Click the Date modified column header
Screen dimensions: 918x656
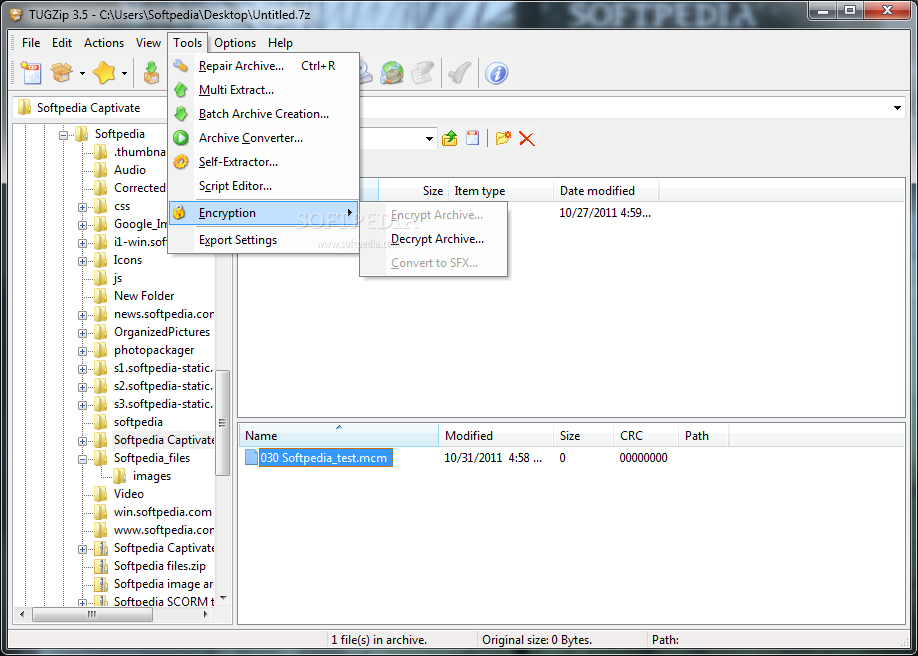[607, 191]
